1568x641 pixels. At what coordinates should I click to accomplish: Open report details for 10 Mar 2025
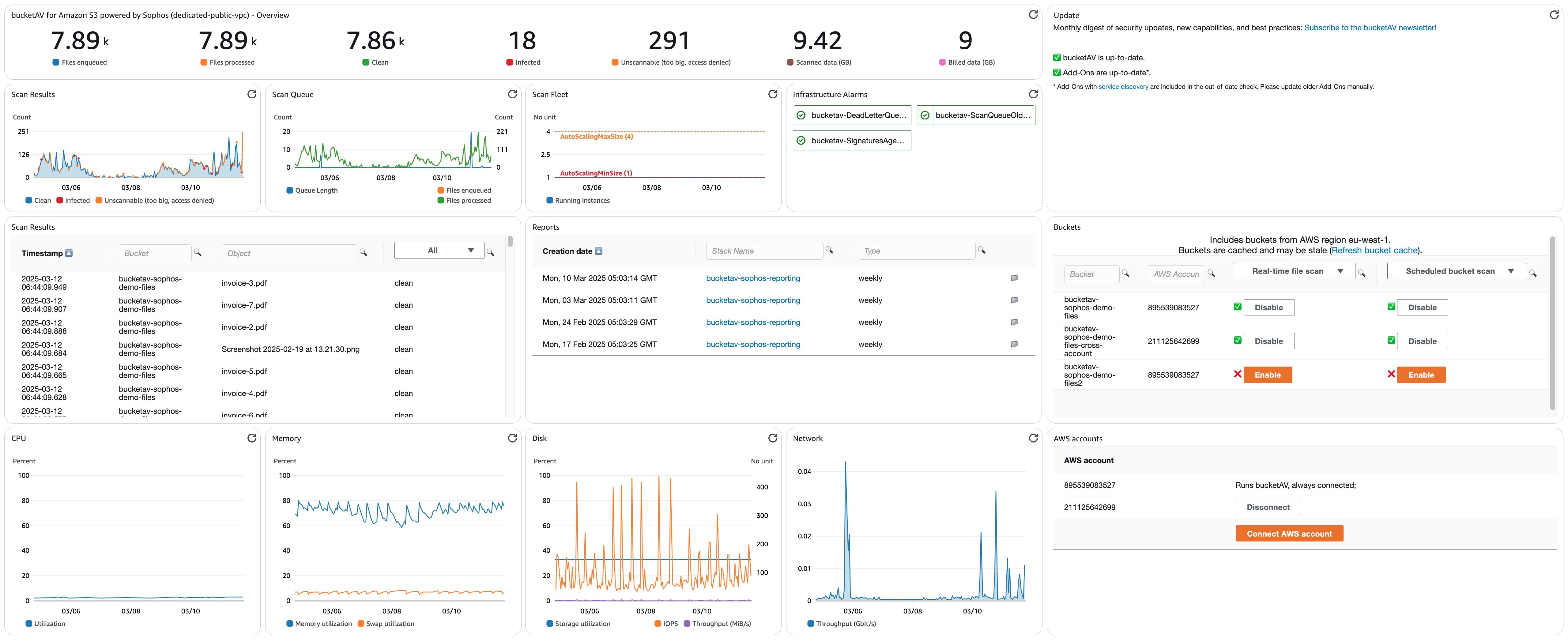tap(1014, 278)
